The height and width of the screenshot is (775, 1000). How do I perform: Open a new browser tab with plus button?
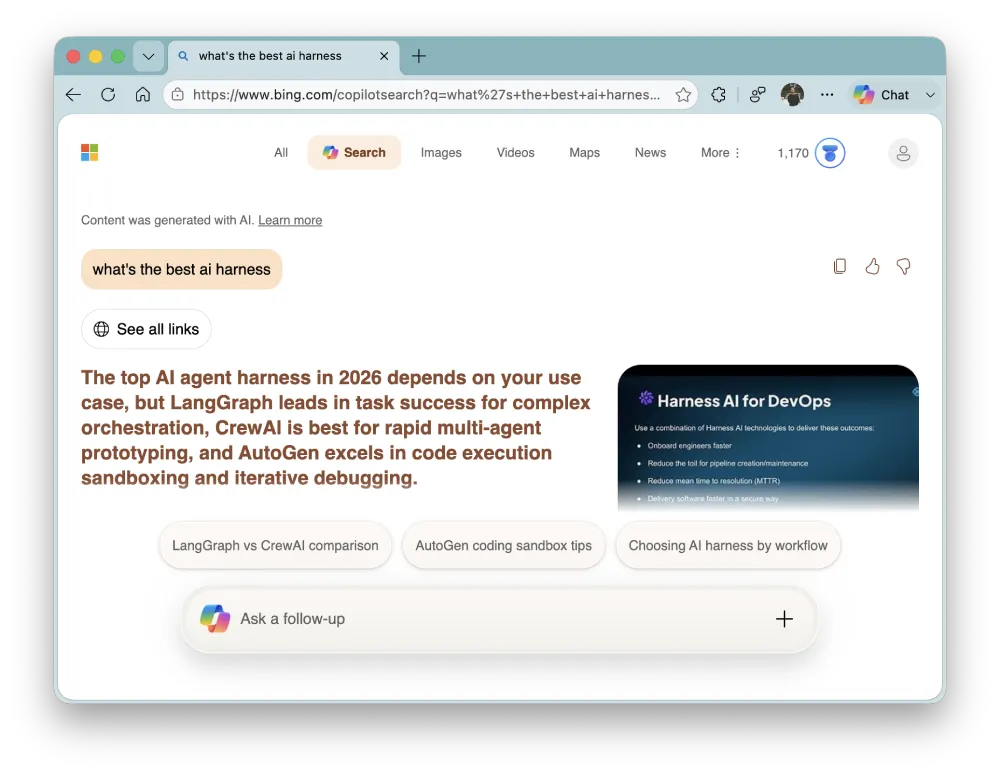pyautogui.click(x=418, y=56)
